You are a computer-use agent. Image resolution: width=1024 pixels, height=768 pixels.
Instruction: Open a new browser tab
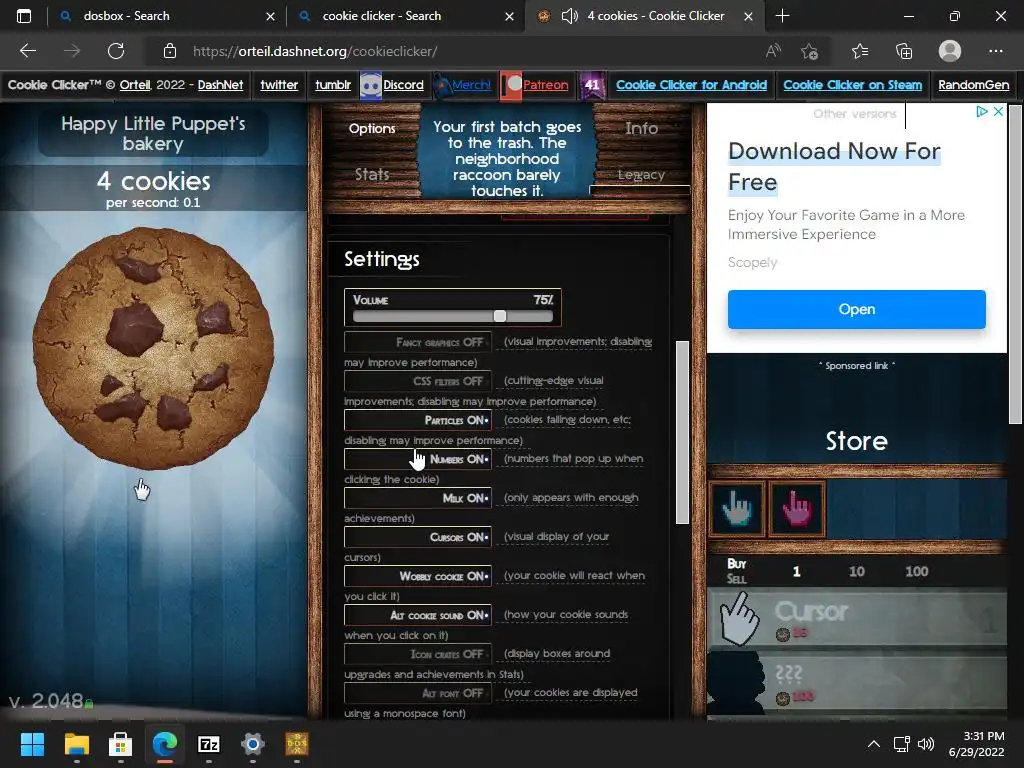point(782,16)
